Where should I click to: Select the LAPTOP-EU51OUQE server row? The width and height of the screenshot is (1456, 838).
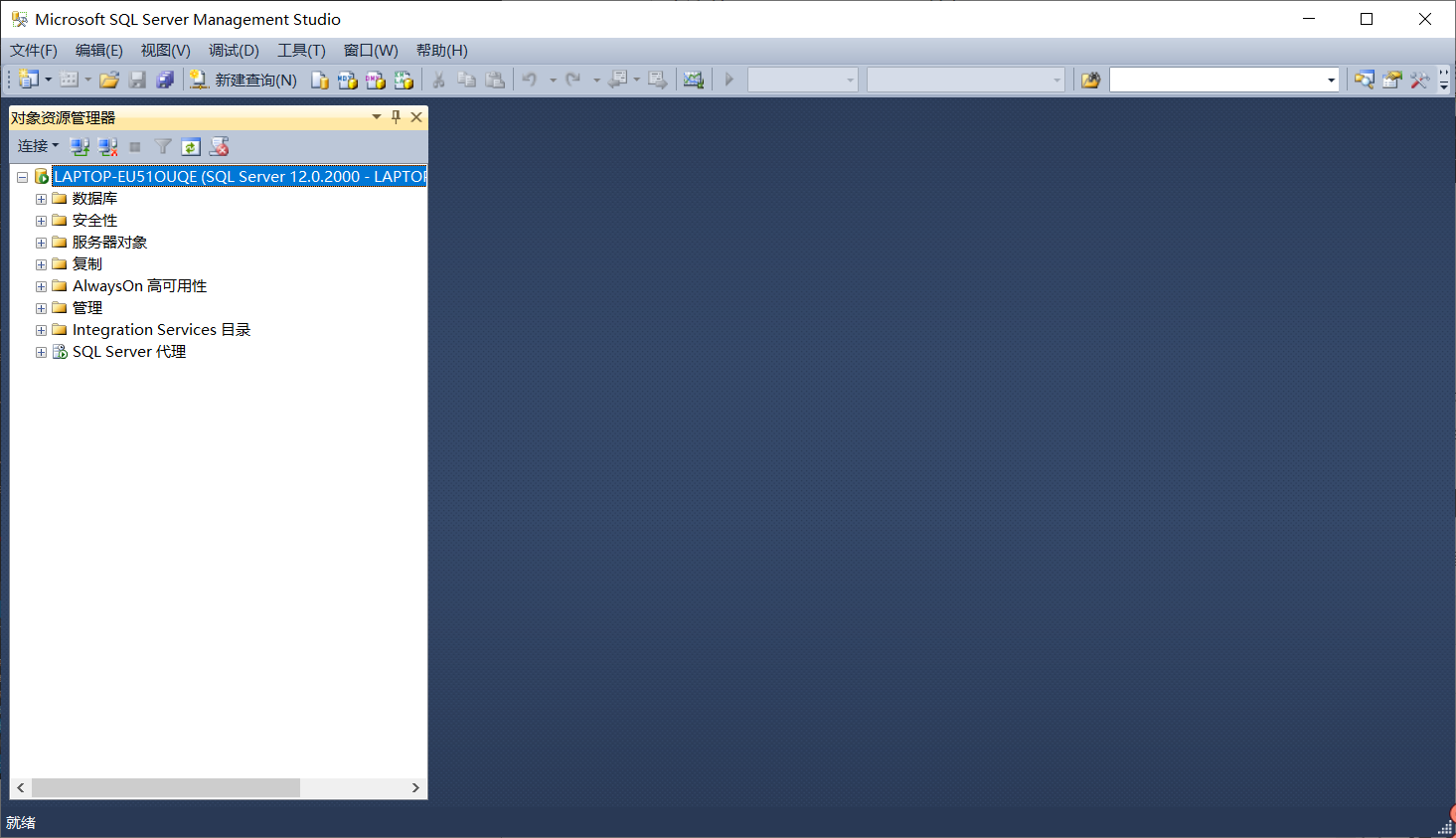coord(240,177)
